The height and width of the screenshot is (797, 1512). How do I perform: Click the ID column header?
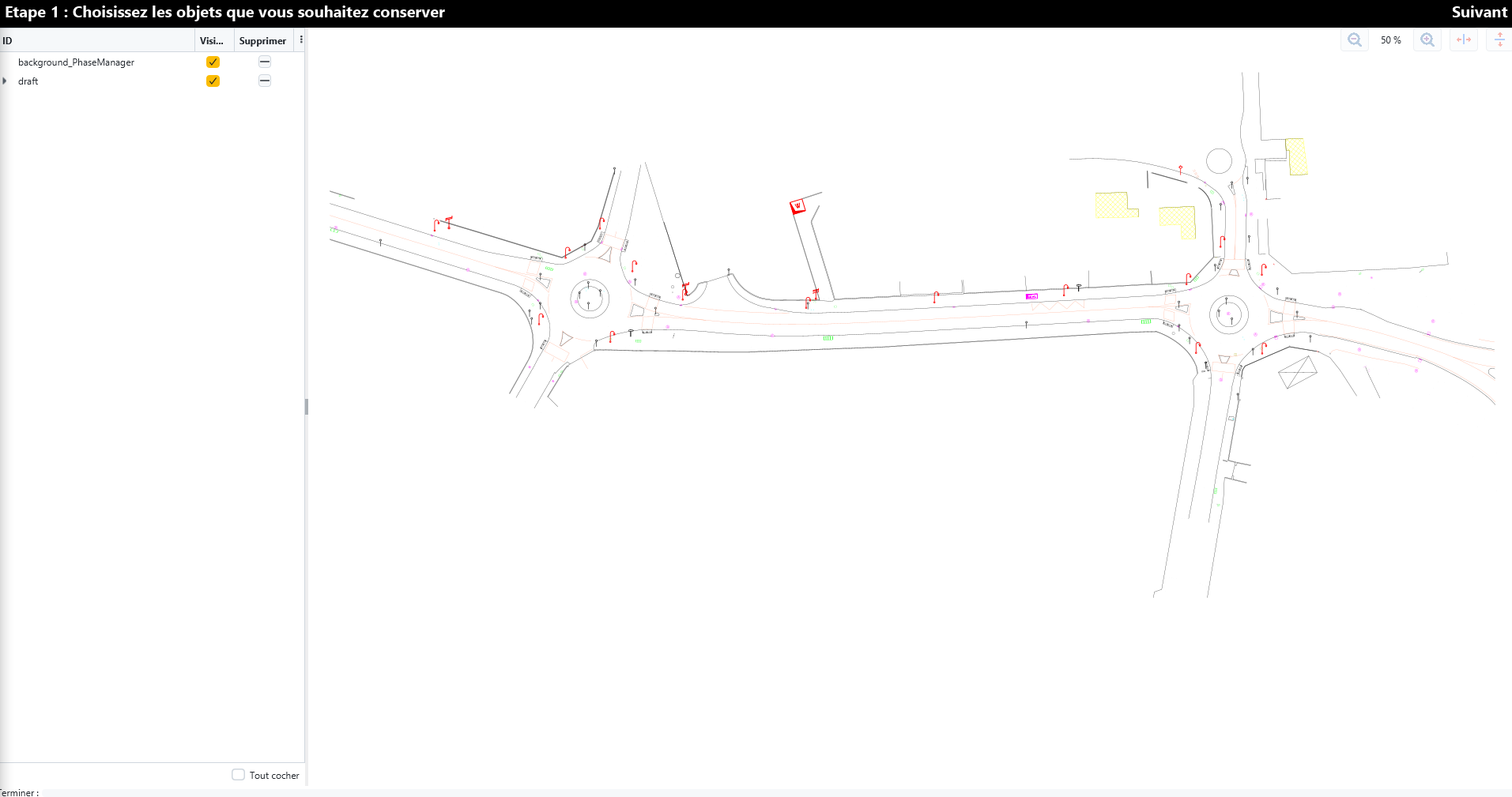click(x=95, y=40)
